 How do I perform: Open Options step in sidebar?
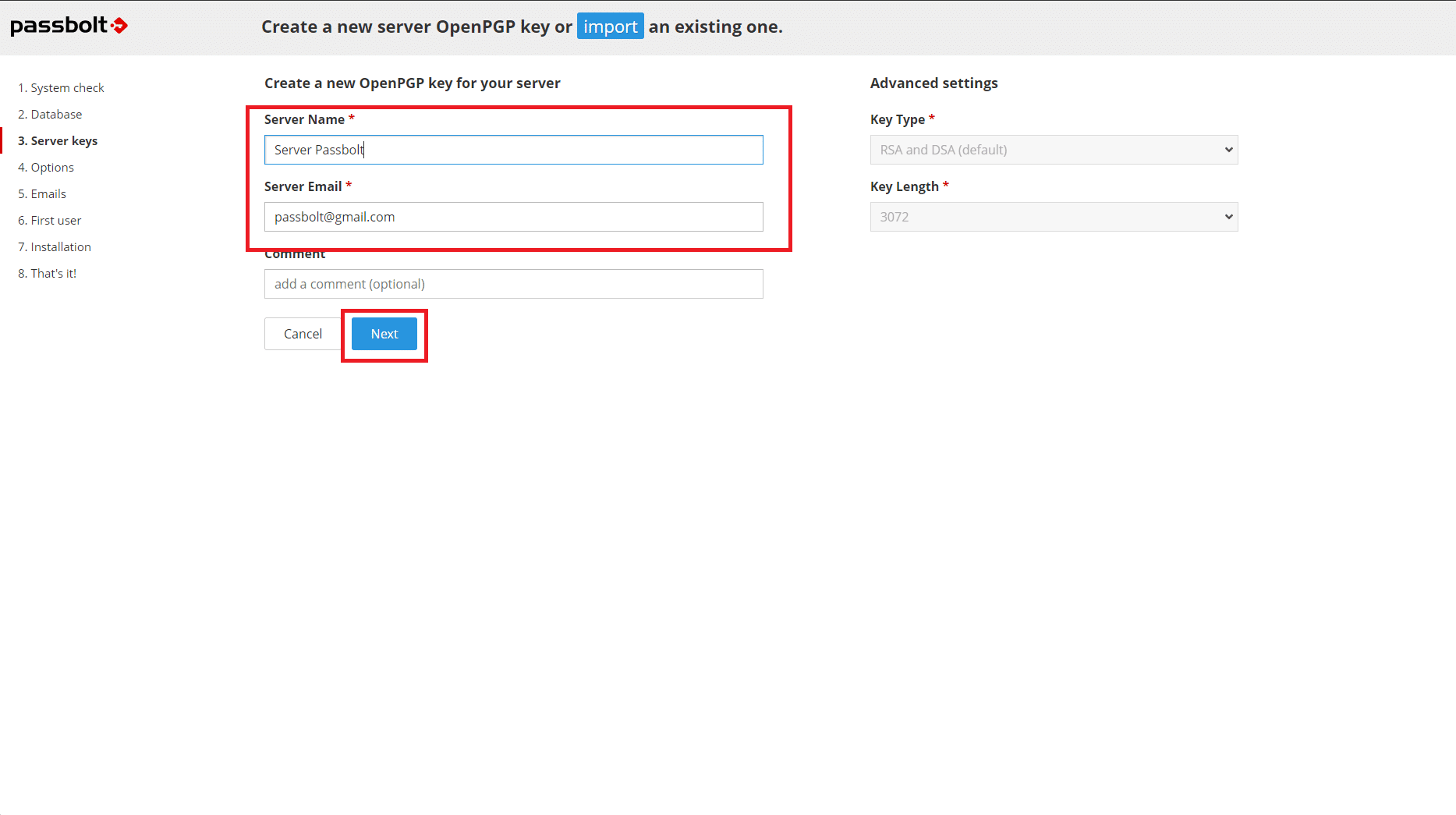pos(46,168)
